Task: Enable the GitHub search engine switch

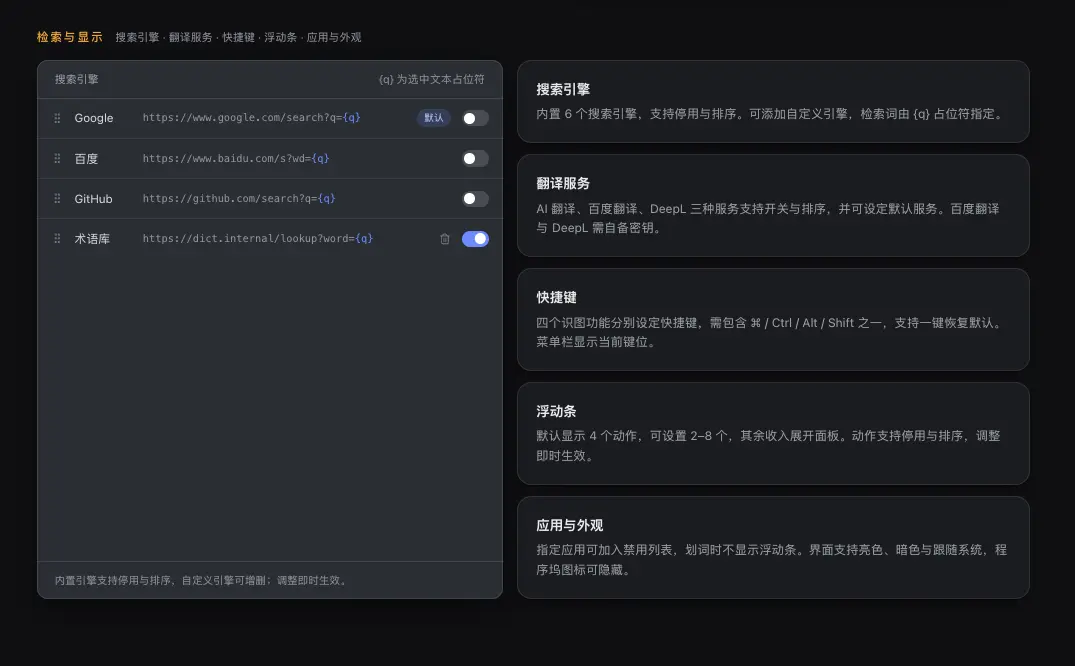Action: point(475,199)
